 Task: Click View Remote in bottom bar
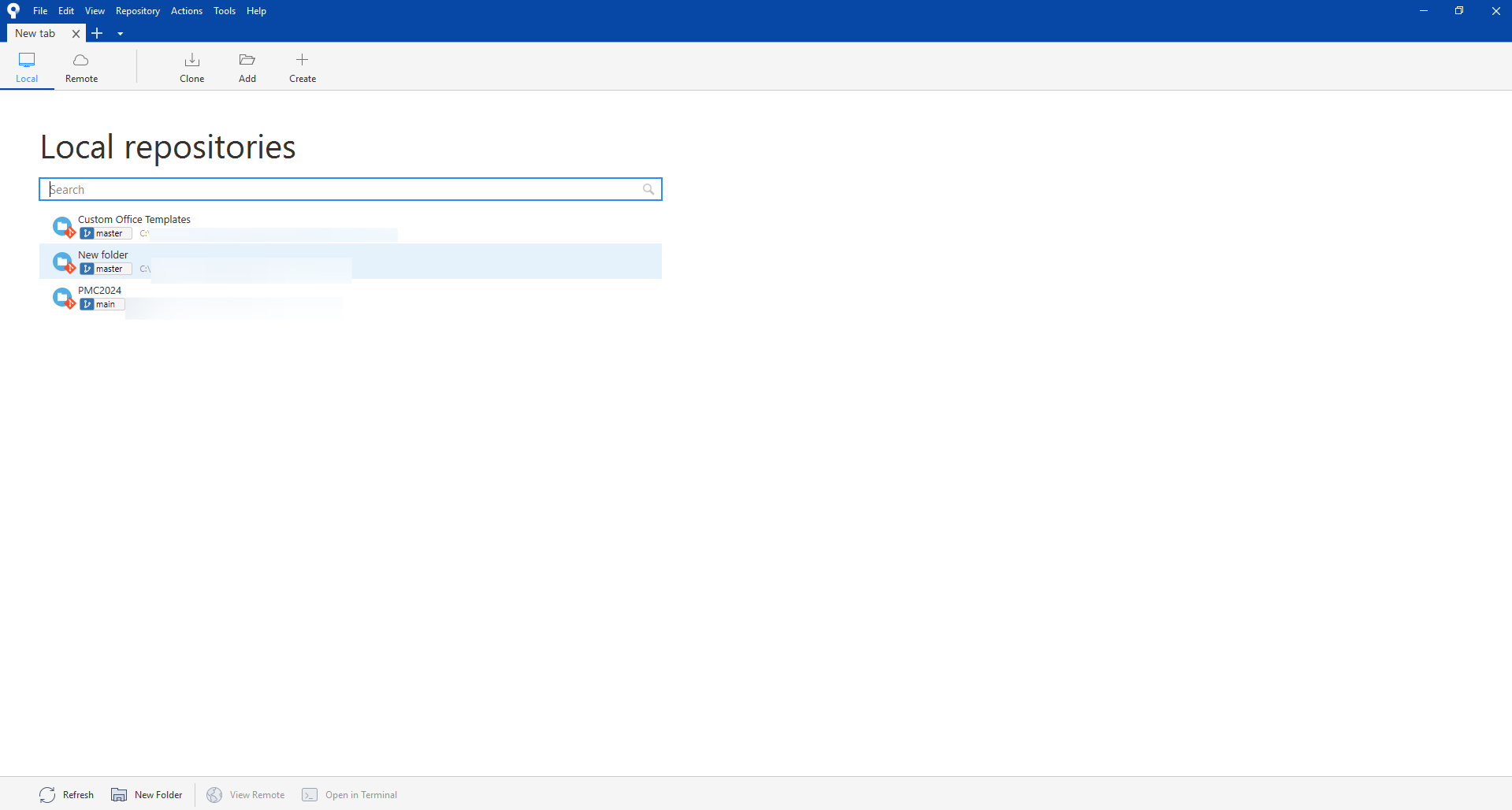point(246,794)
